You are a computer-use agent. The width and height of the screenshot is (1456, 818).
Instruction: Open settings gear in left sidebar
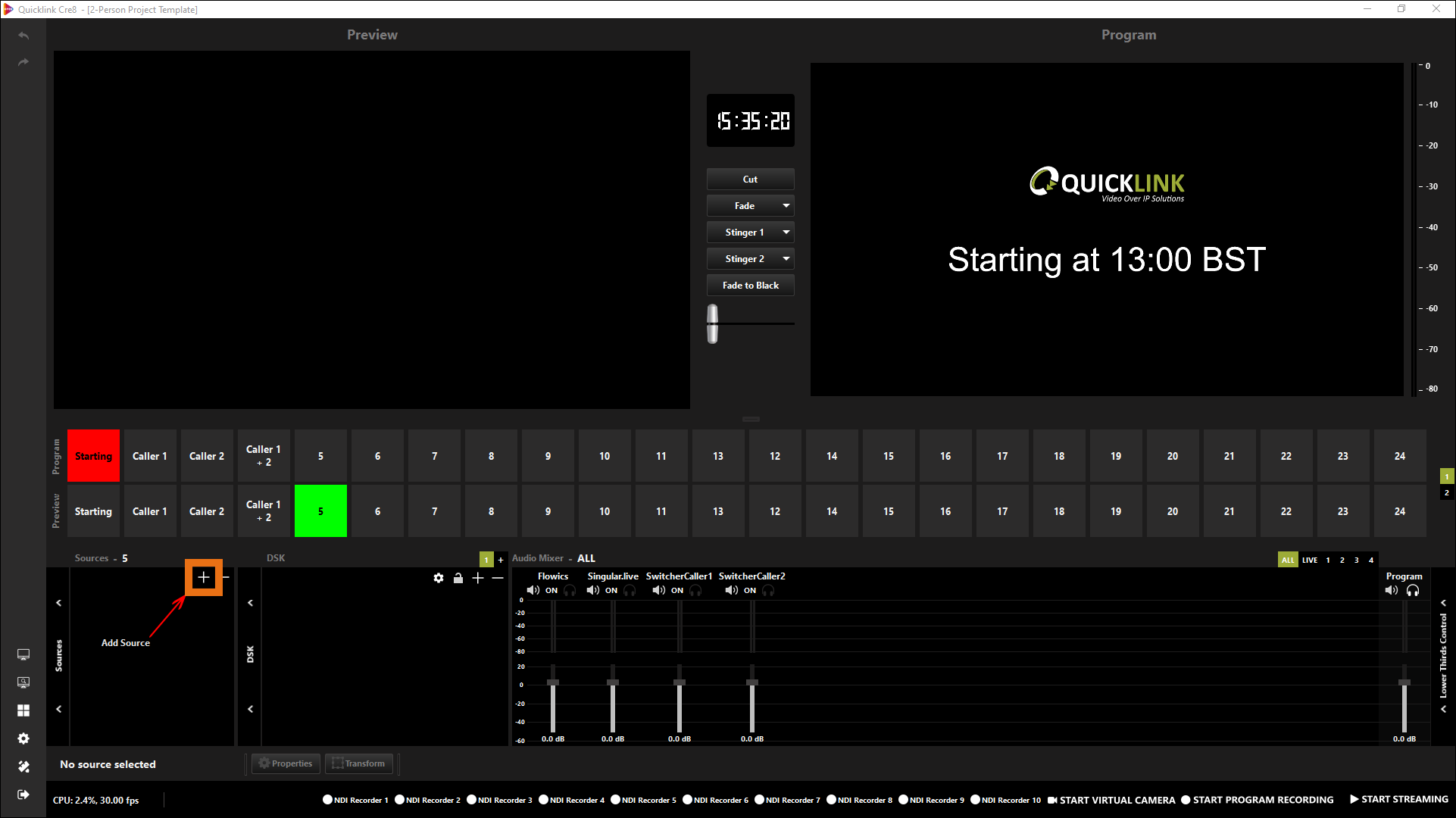coord(23,738)
